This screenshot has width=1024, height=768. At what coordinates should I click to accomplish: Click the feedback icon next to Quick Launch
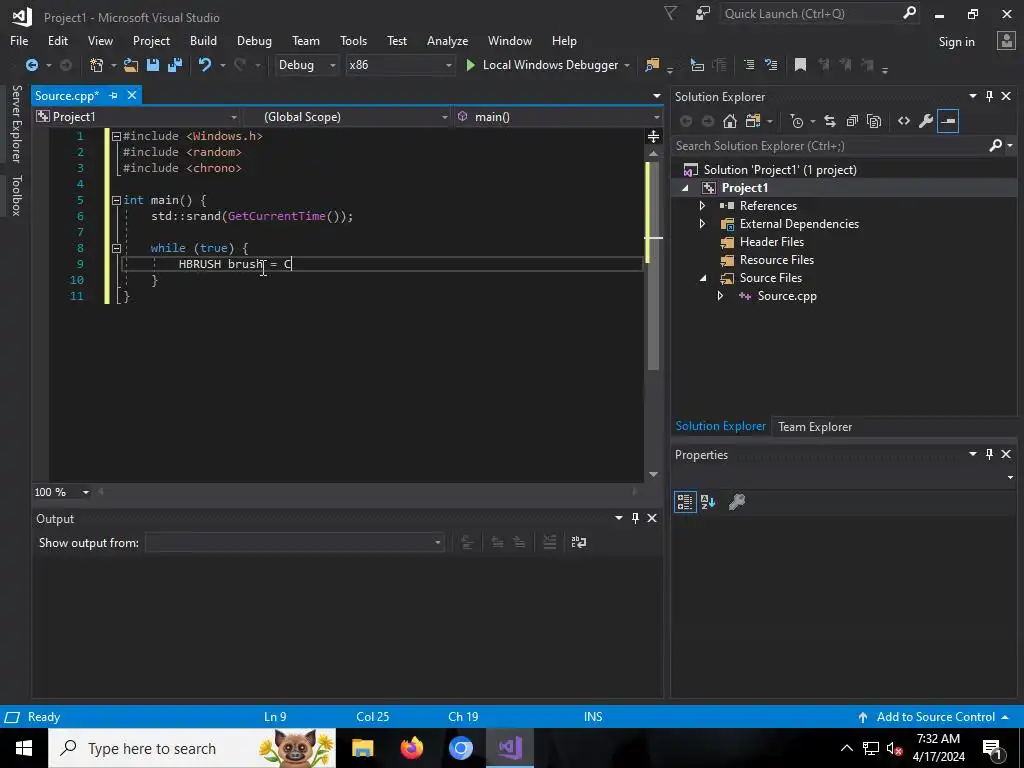703,13
